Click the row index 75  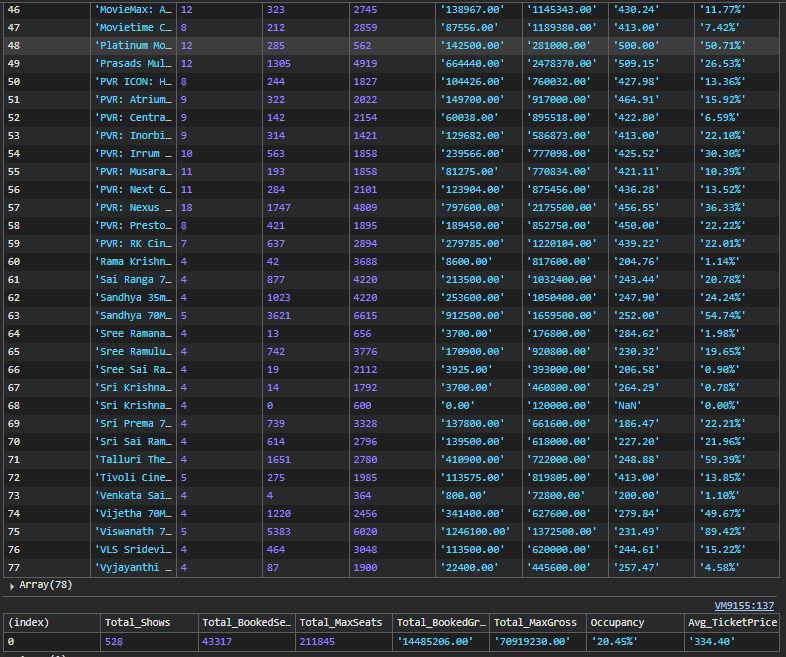coord(14,532)
